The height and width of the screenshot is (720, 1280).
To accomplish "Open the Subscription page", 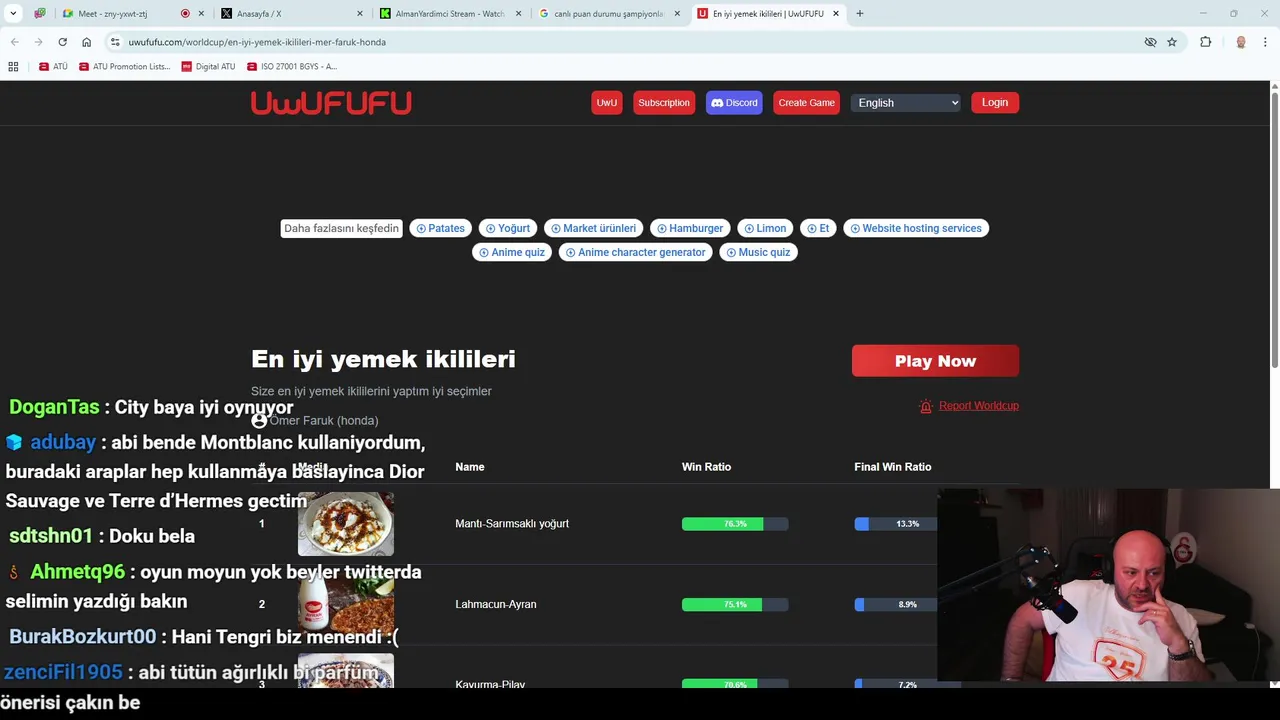I will [x=664, y=102].
